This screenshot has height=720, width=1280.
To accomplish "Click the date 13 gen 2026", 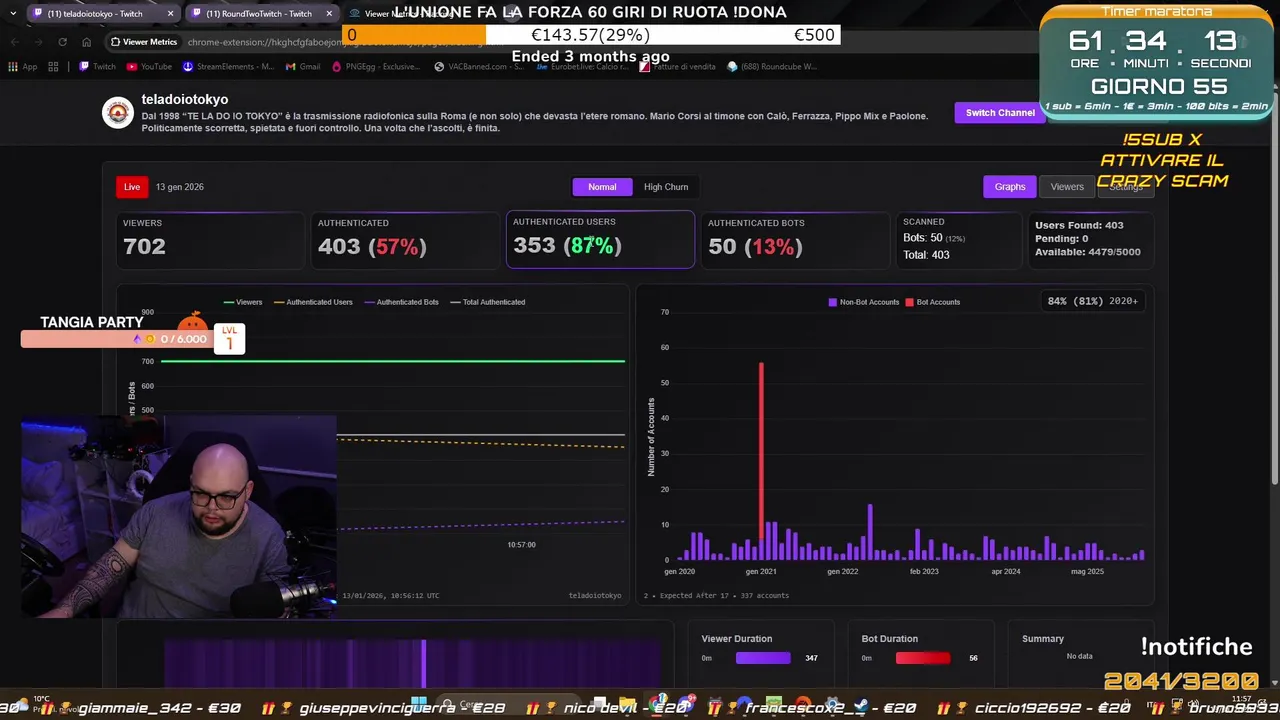I will click(180, 187).
